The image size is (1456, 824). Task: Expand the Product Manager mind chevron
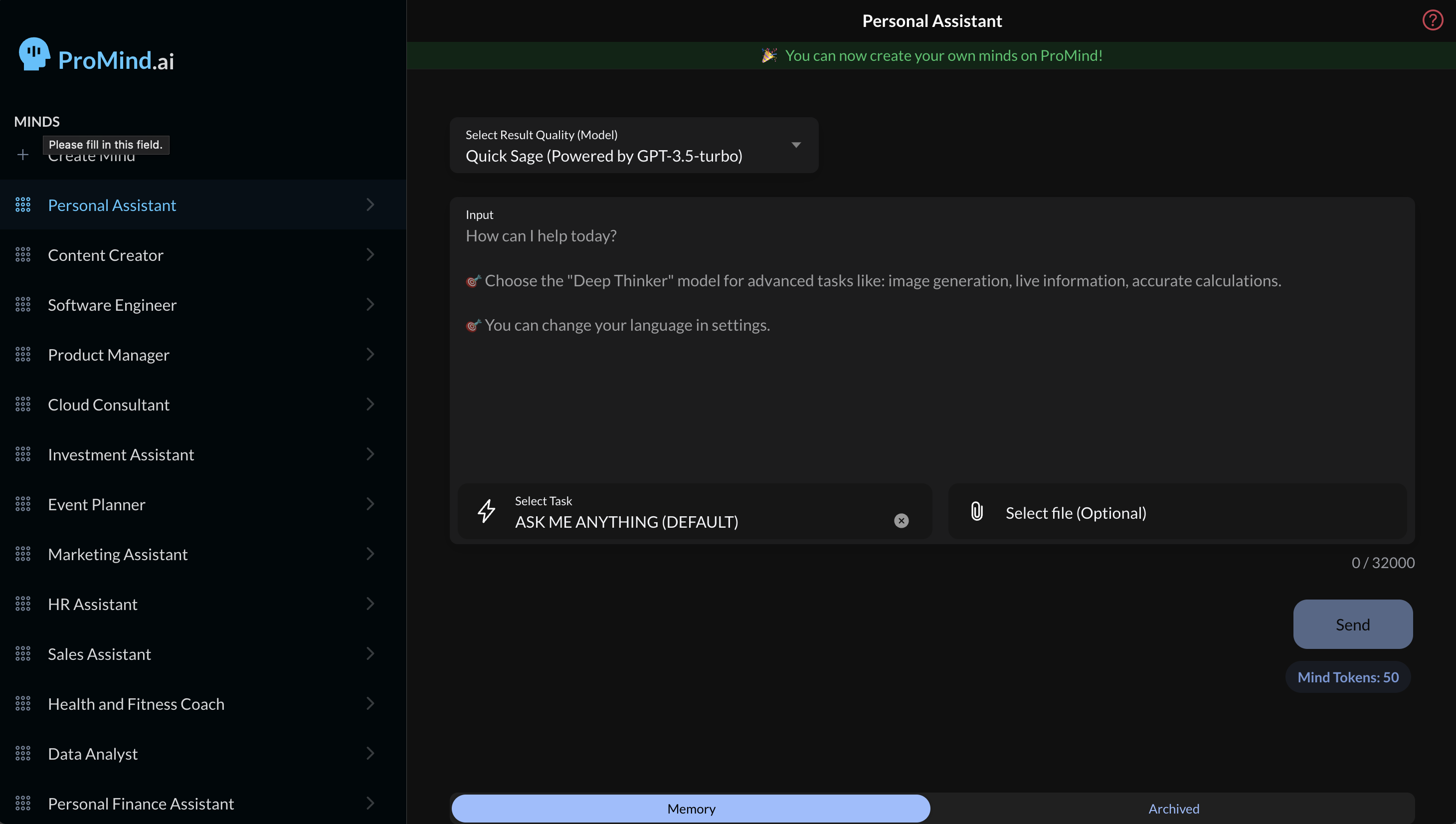coord(370,354)
